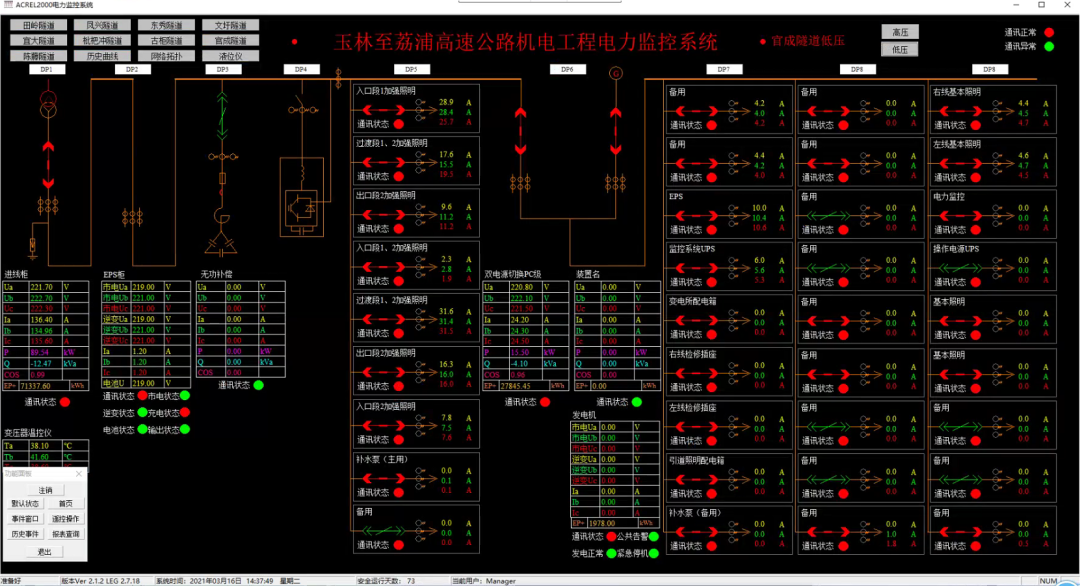Image resolution: width=1080 pixels, height=586 pixels.
Task: Toggle the DP6 generator breaker
Action: pos(616,131)
